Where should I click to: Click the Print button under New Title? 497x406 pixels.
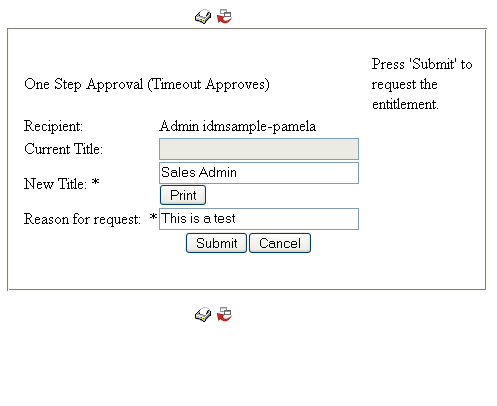pyautogui.click(x=183, y=195)
